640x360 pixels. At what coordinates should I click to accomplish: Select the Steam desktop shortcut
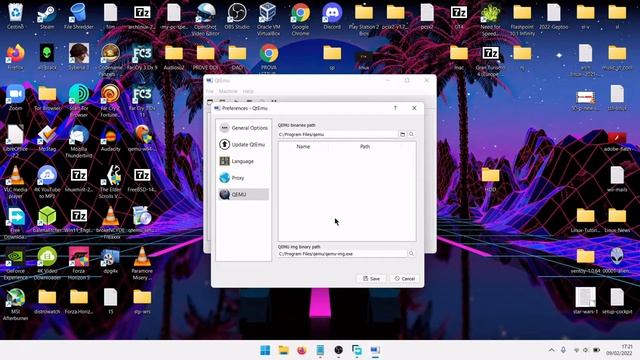[47, 16]
